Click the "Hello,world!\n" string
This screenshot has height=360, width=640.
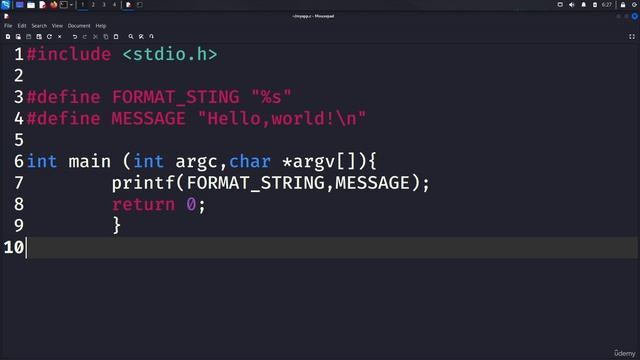282,119
